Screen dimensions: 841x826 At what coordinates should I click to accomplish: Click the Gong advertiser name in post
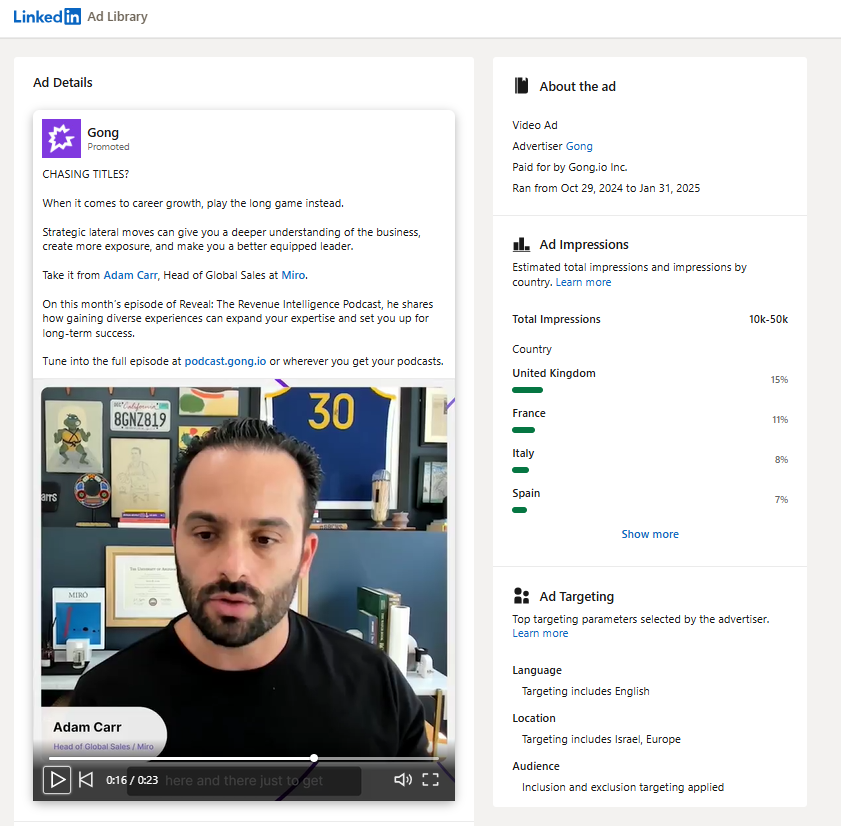(x=103, y=132)
